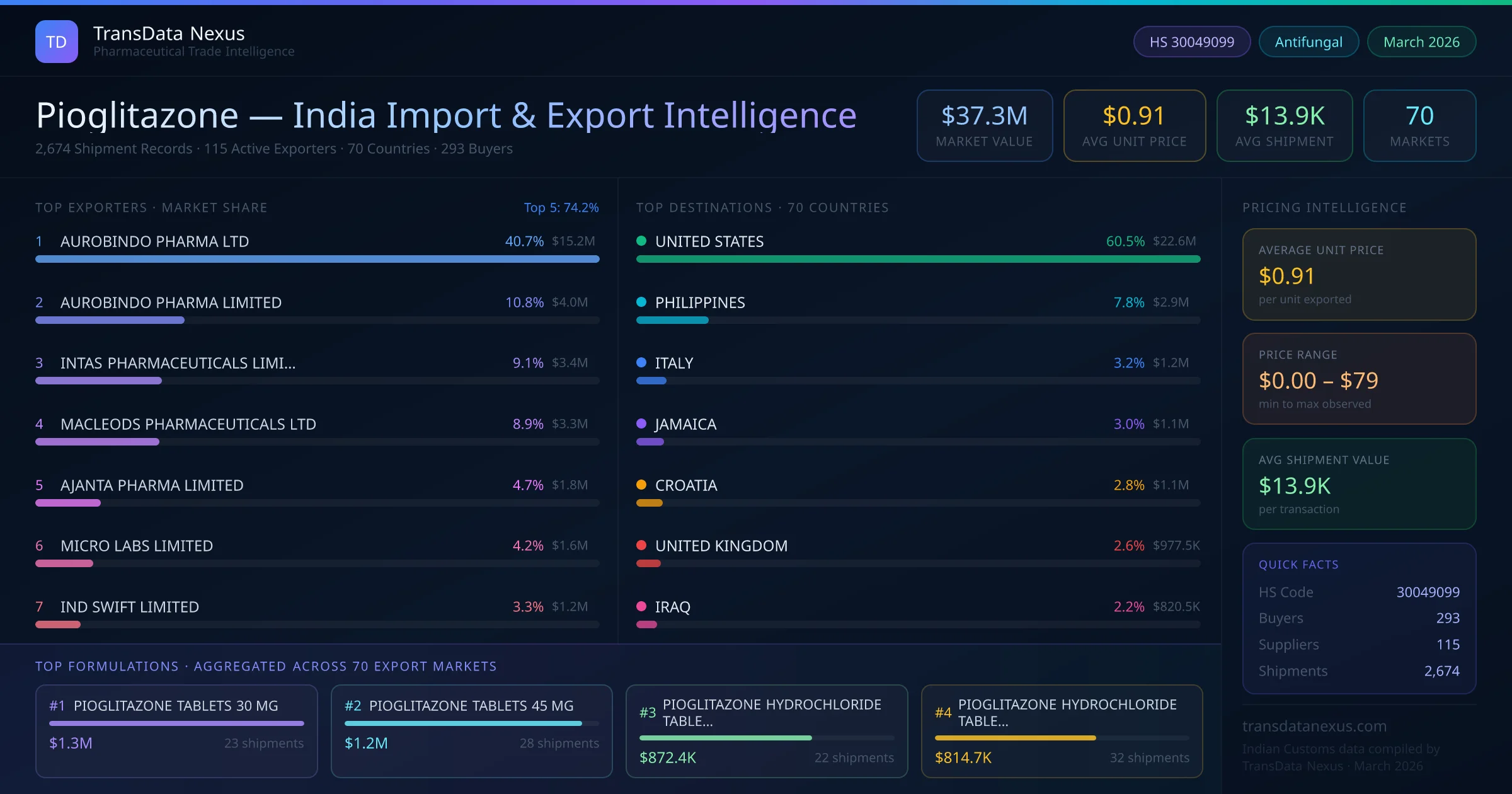The height and width of the screenshot is (794, 1512).
Task: Click the purple dot next to Jamaica
Action: (641, 423)
